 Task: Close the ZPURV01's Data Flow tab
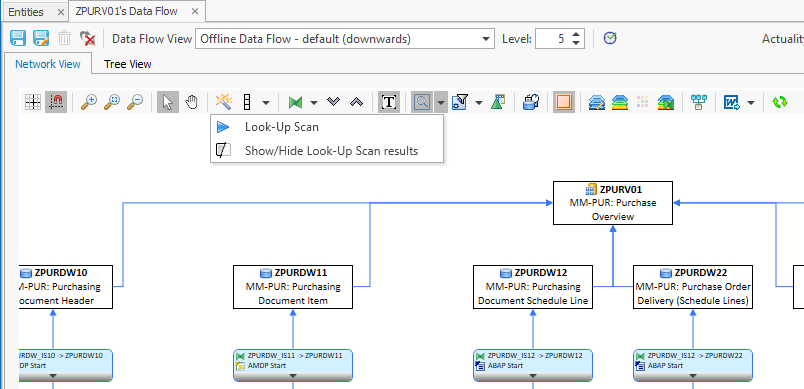(x=195, y=11)
